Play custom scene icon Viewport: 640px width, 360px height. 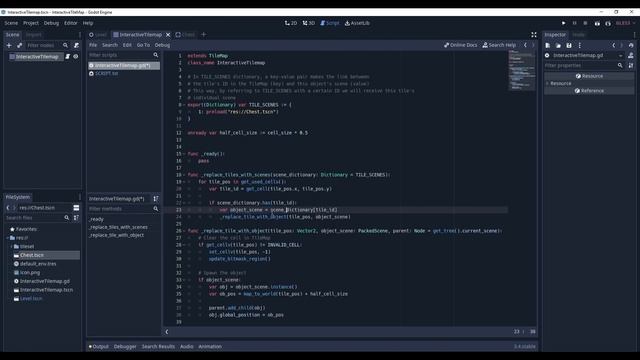coord(608,23)
